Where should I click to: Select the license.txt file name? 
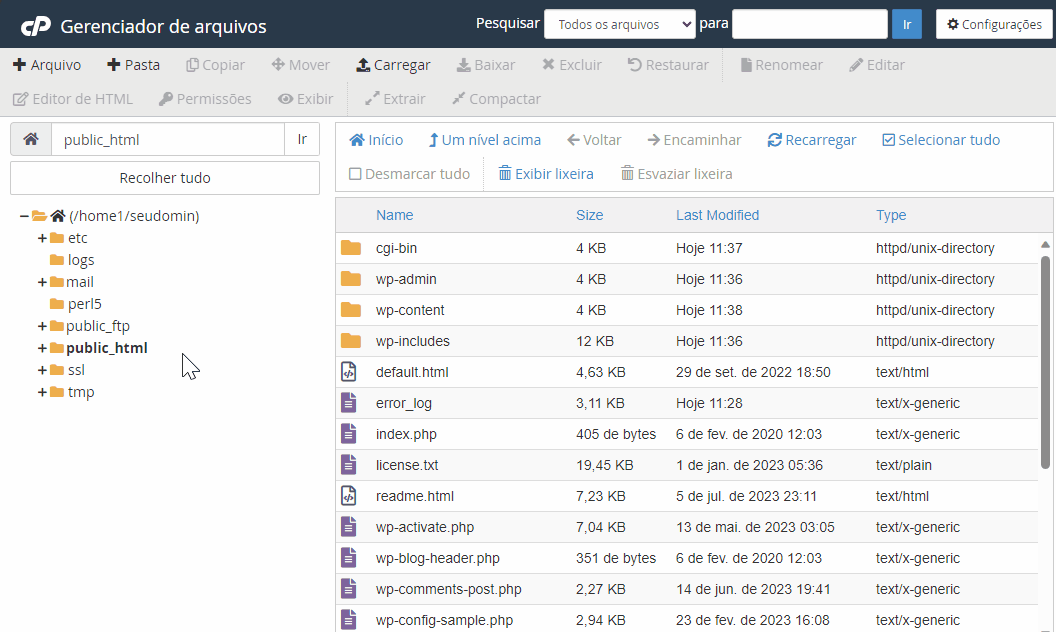[407, 466]
